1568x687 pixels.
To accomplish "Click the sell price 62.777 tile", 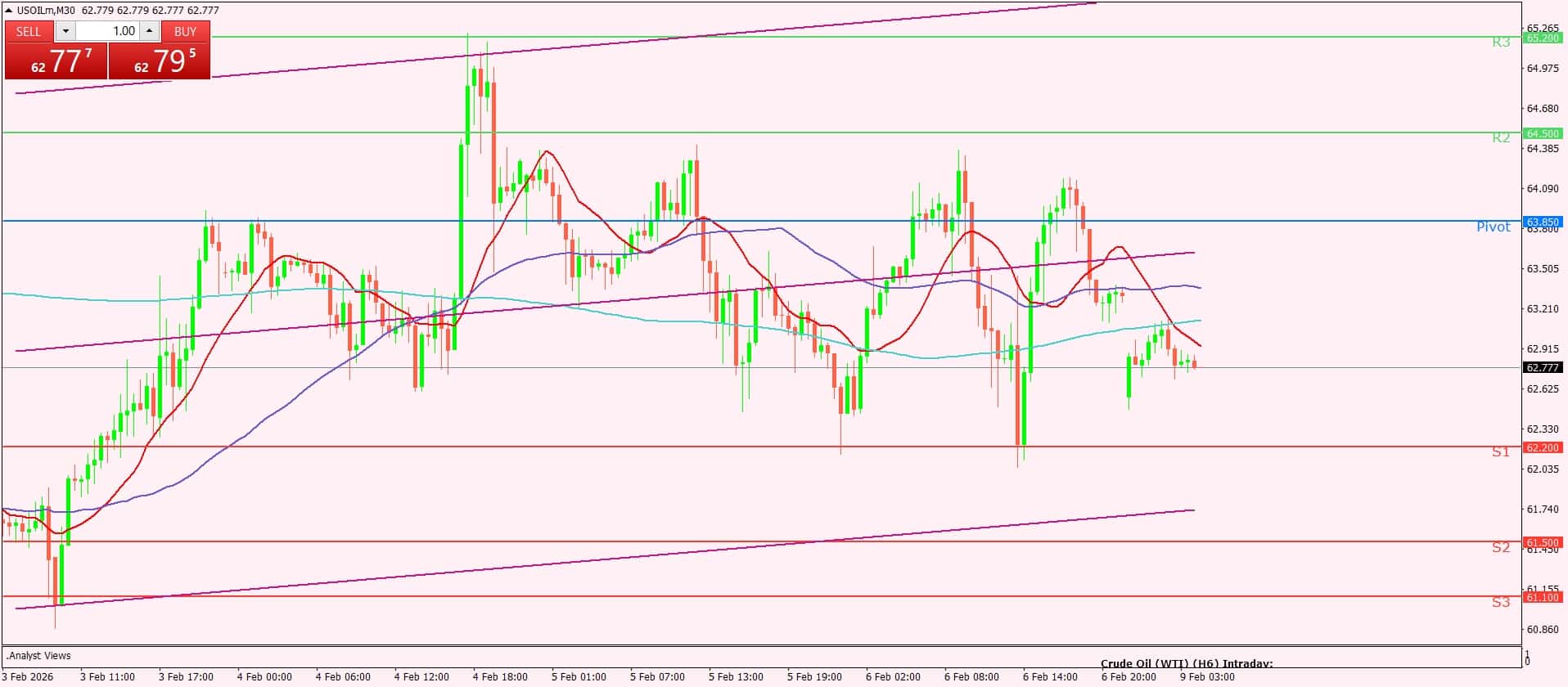I will click(56, 61).
